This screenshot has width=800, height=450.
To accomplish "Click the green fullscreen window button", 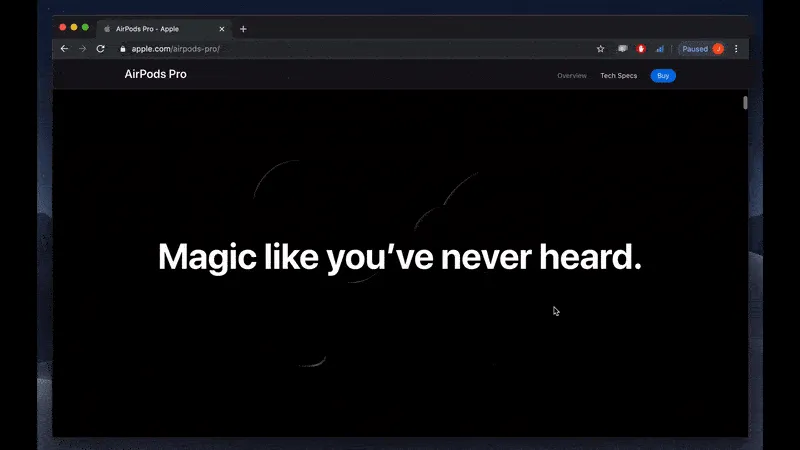I will [x=85, y=28].
